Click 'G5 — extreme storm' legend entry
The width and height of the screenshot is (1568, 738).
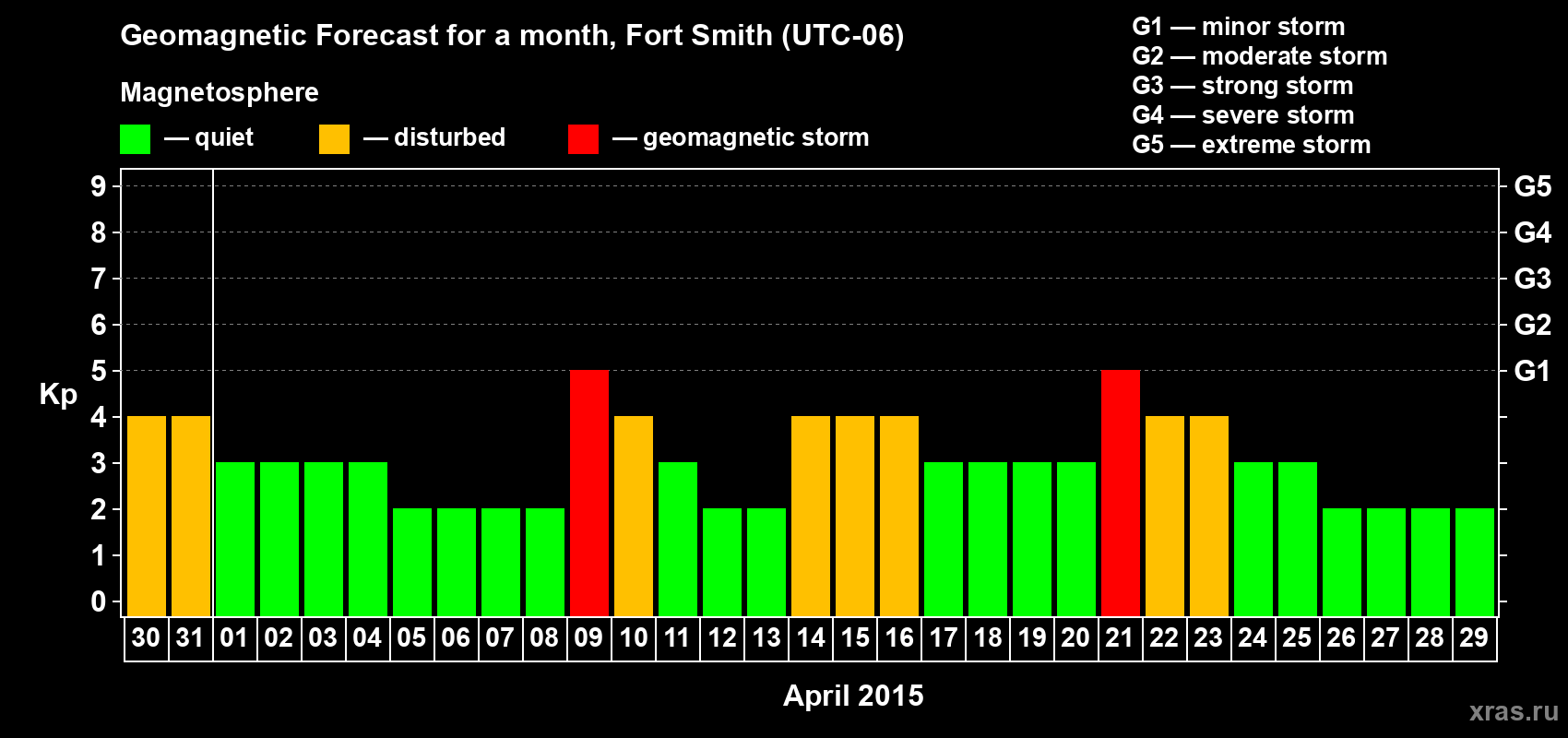1251,145
